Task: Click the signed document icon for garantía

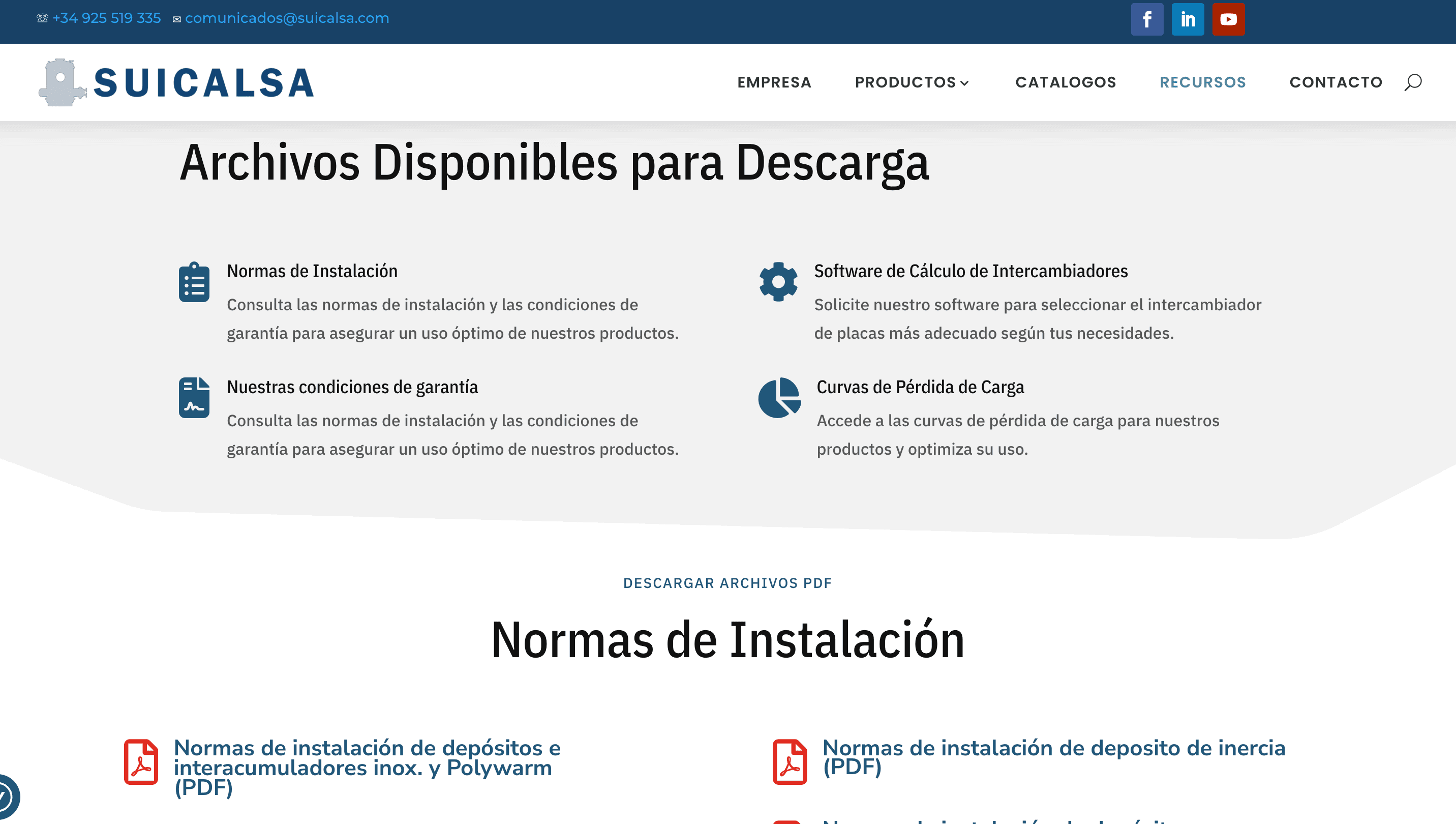Action: 194,398
